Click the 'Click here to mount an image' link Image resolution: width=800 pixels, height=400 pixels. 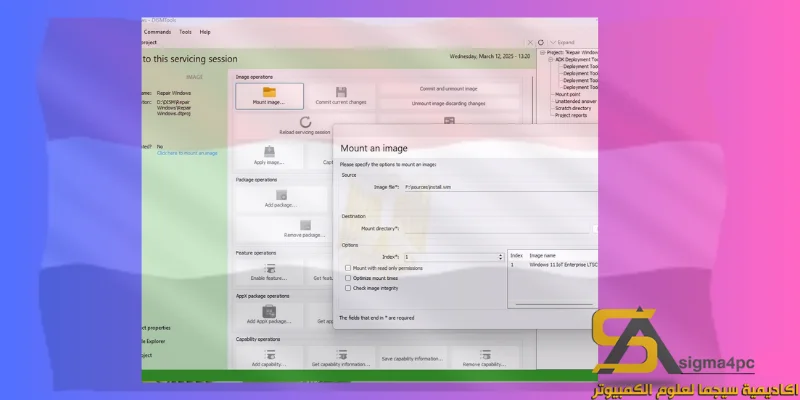coord(187,153)
